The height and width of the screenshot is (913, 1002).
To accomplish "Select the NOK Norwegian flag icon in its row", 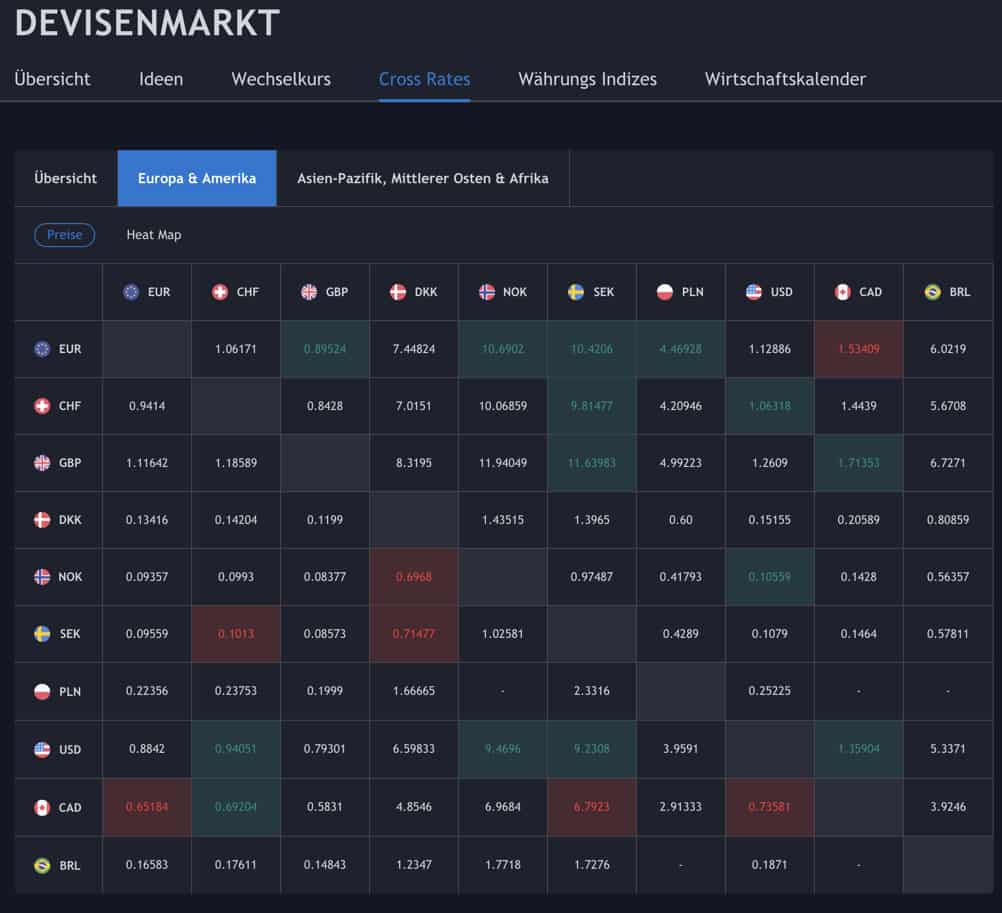I will 40,577.
